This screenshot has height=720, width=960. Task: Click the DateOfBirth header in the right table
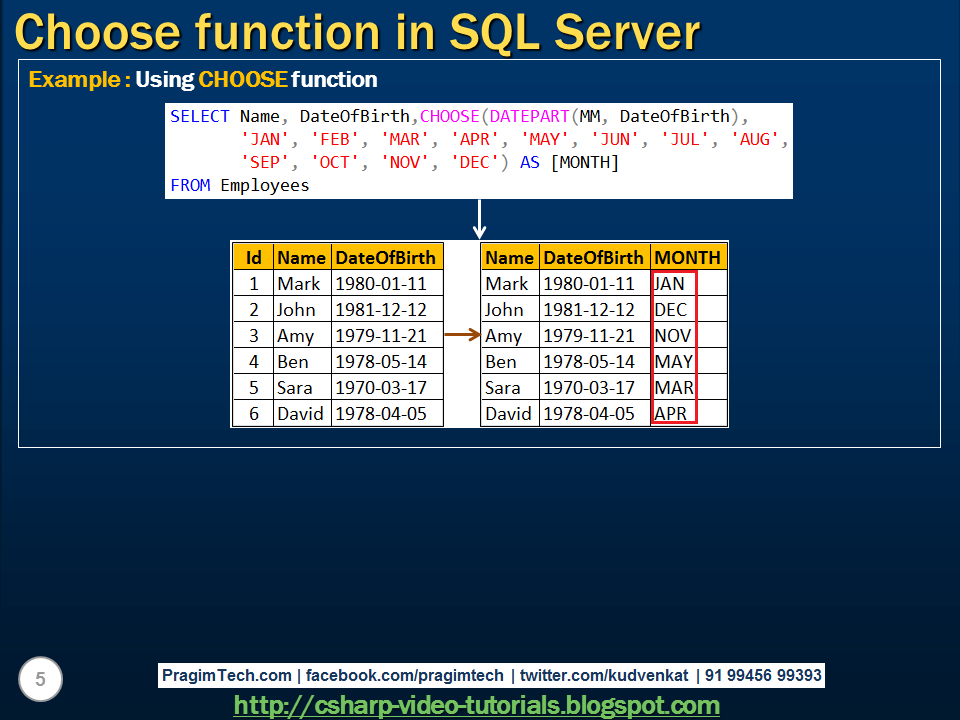594,257
